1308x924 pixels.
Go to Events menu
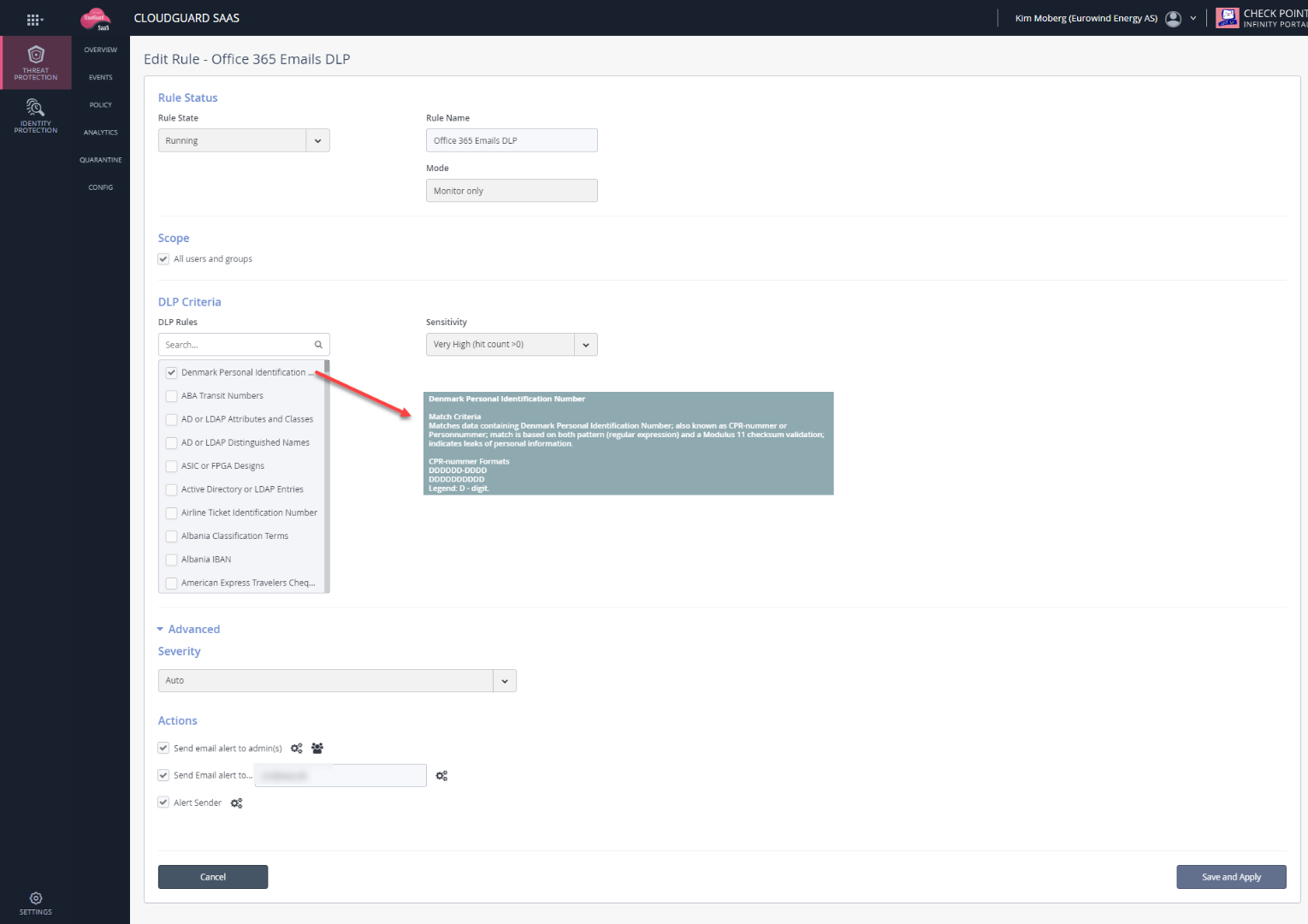101,77
